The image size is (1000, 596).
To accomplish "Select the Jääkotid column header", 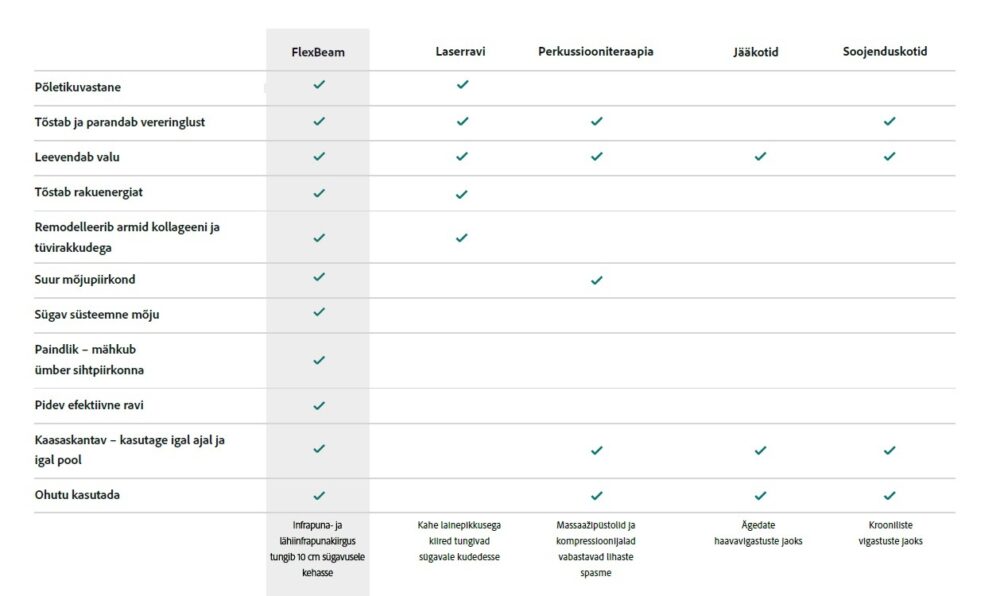I will click(x=756, y=52).
